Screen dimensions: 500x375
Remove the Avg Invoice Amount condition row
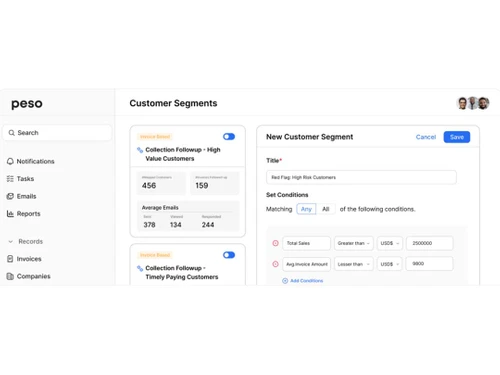coord(275,264)
